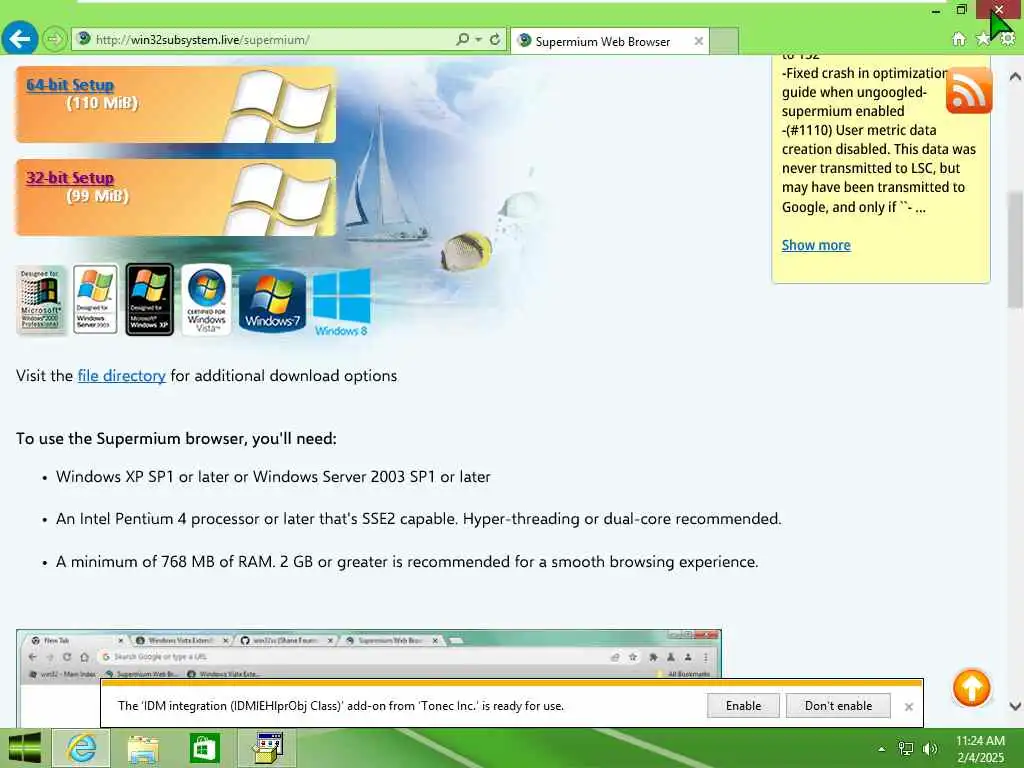Click the search magnifier in address bar
This screenshot has height=768, width=1024.
(x=462, y=39)
